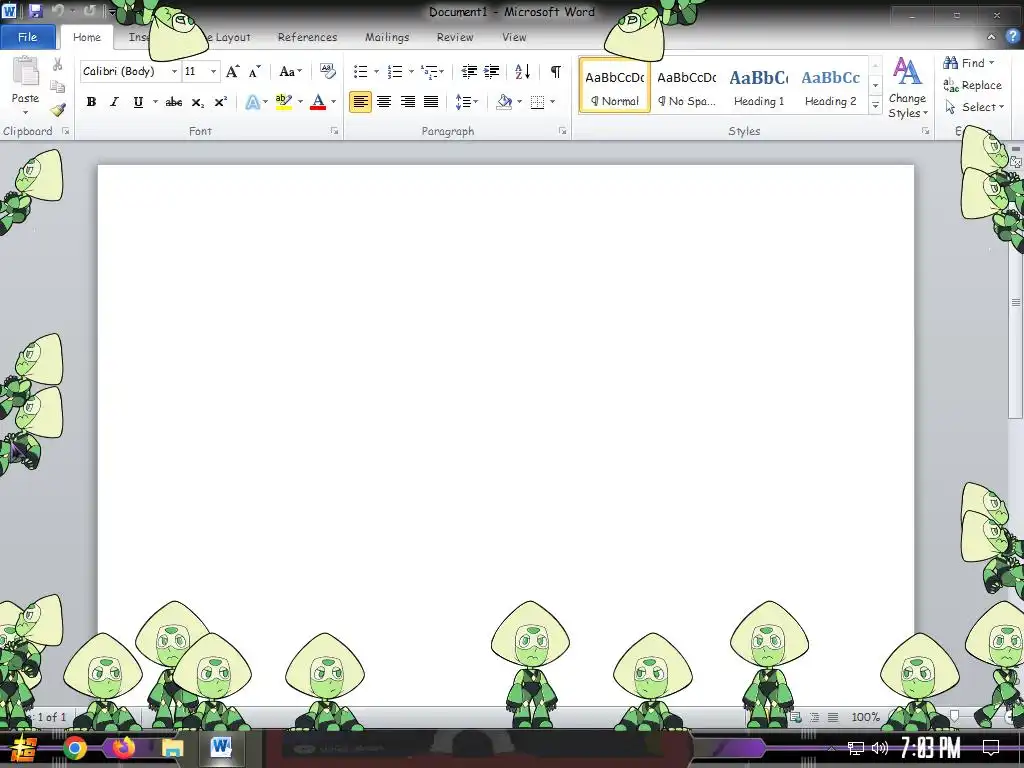This screenshot has height=768, width=1024.
Task: Click Line and Paragraph Spacing icon
Action: click(x=463, y=102)
